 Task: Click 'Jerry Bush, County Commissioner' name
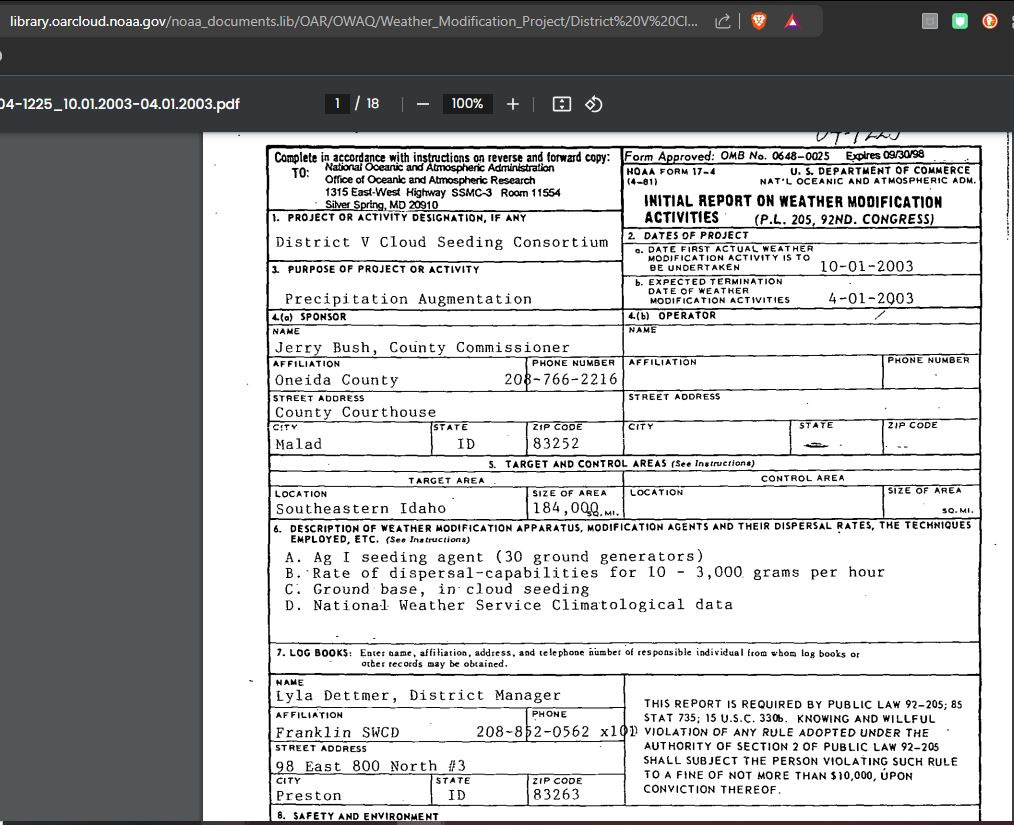pyautogui.click(x=422, y=347)
